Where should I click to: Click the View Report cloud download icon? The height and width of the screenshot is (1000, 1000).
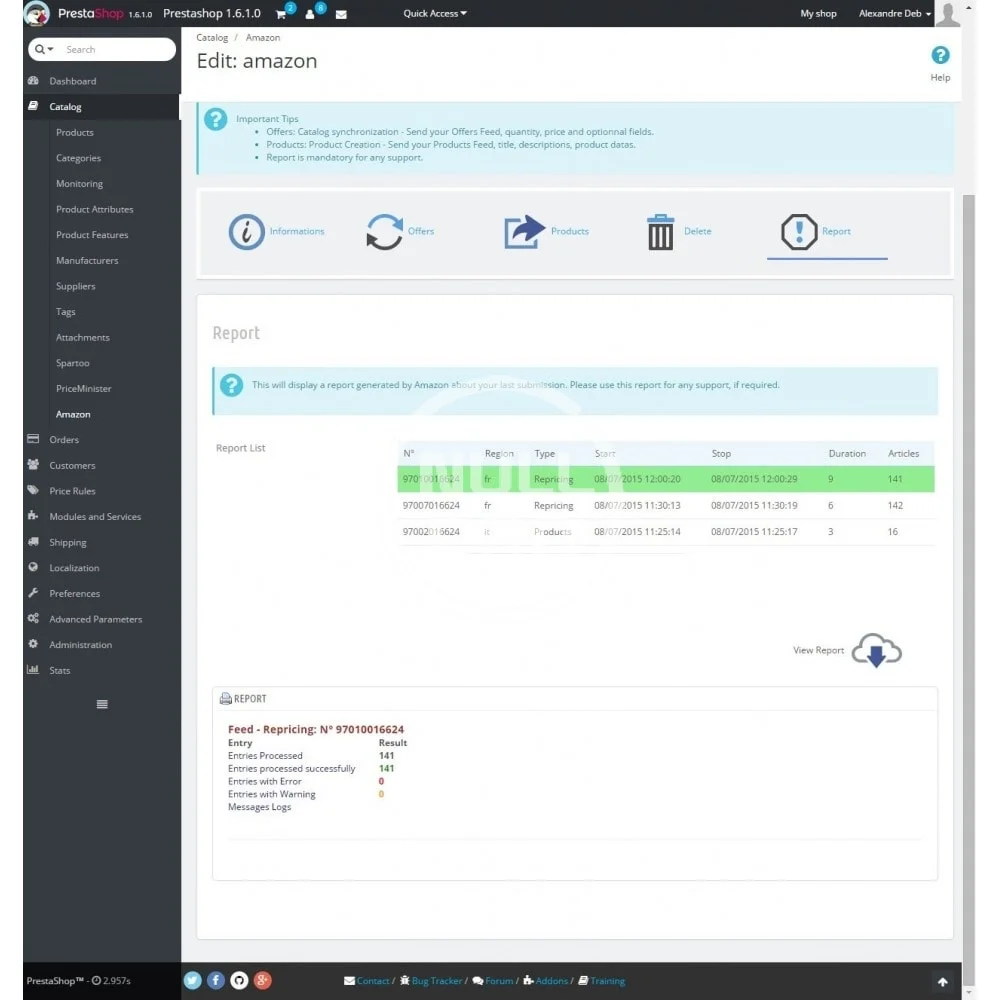coord(876,650)
